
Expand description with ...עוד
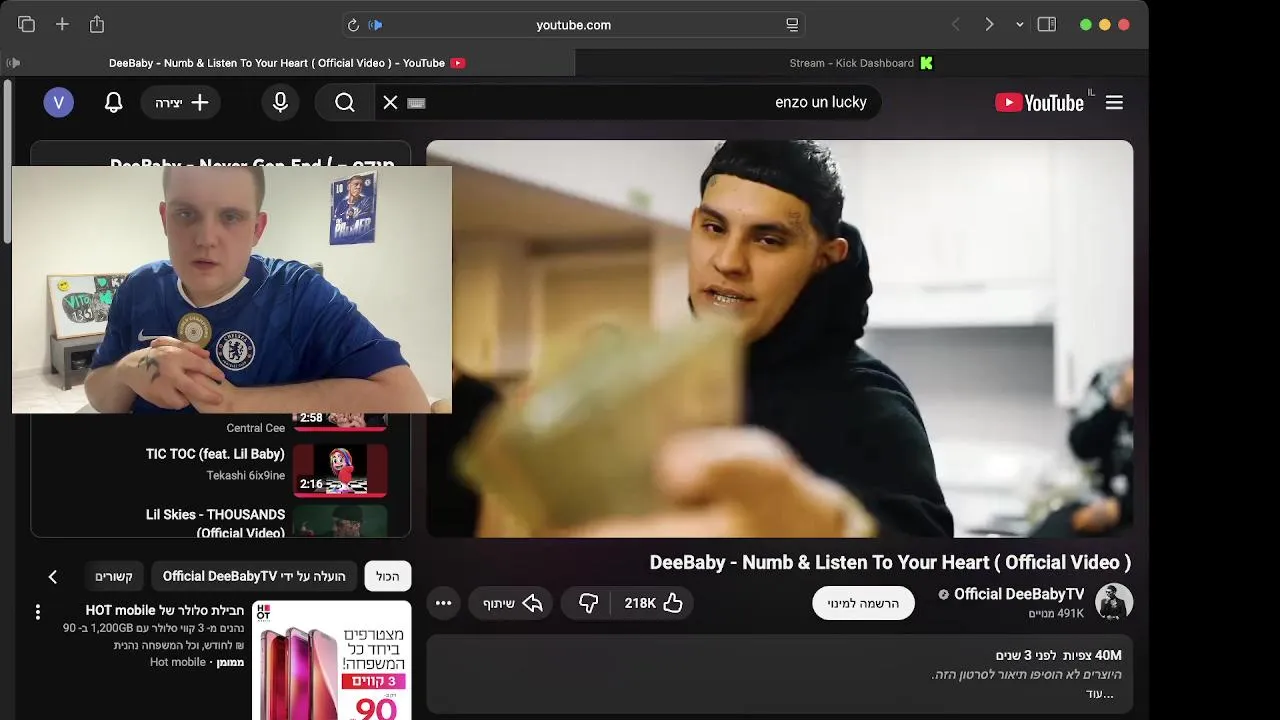(x=1100, y=694)
